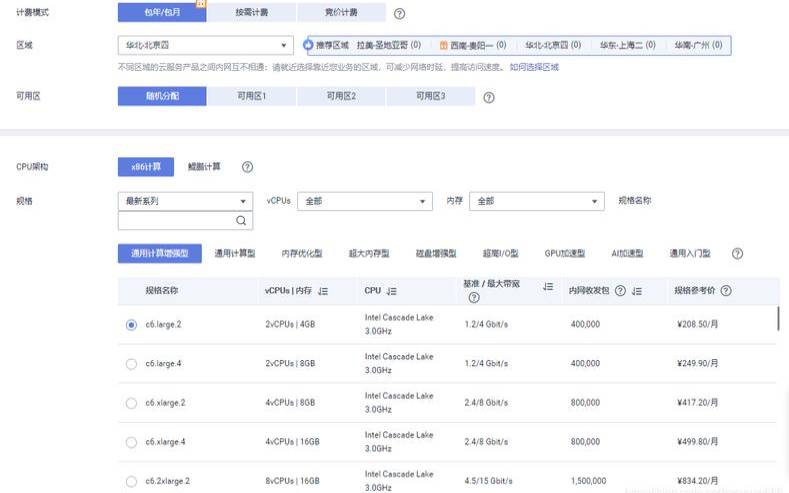The width and height of the screenshot is (789, 493).
Task: Click 8vCPUs | 16GB cell
Action: tap(292, 481)
